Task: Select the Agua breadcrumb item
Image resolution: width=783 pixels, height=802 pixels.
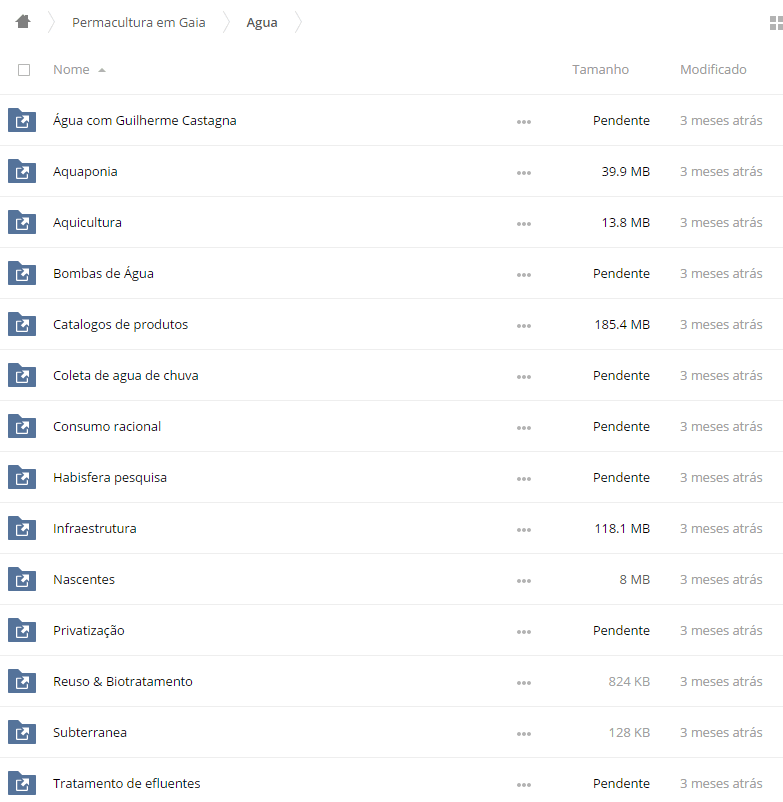Action: [262, 23]
